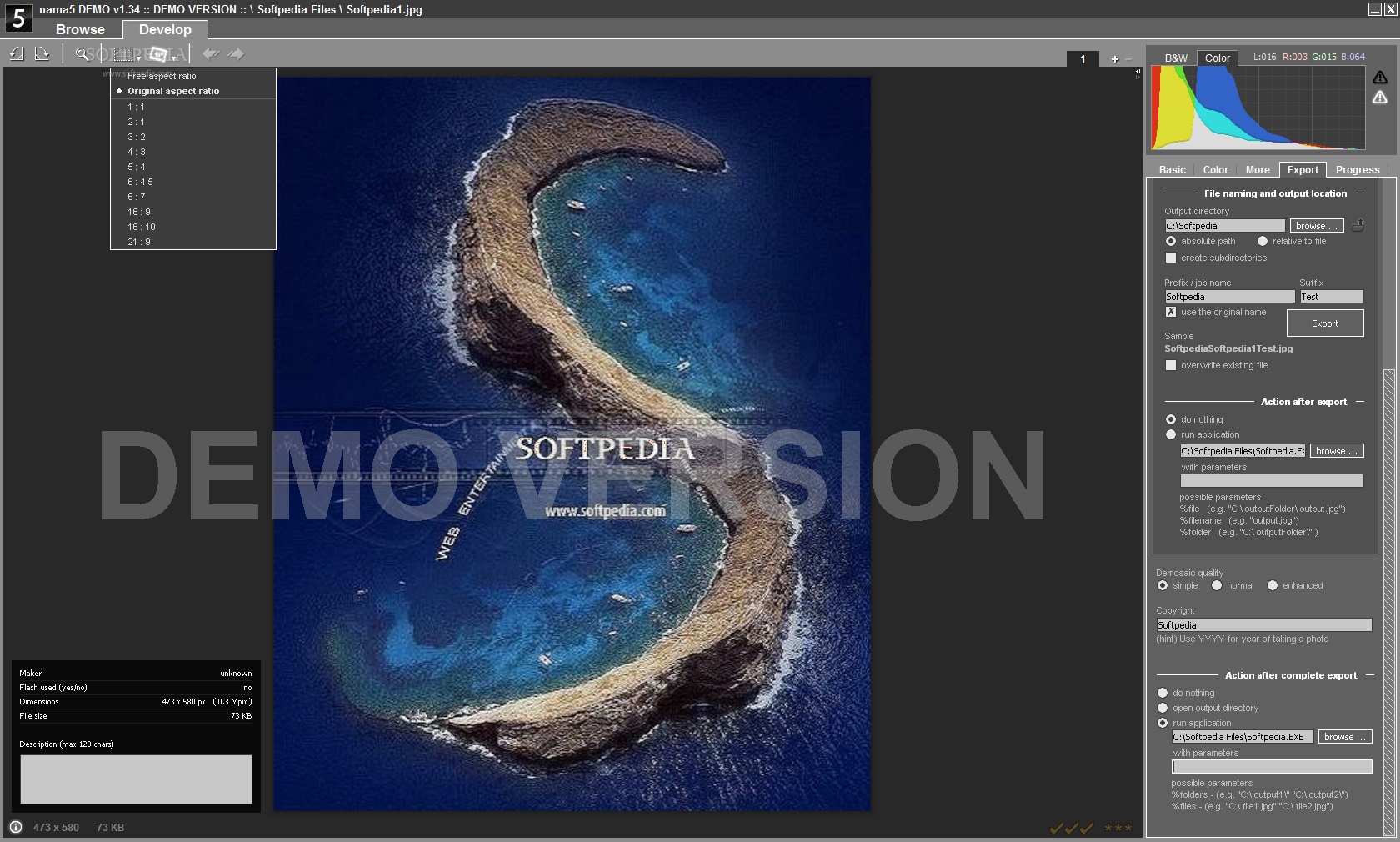Open the Export settings tab
The width and height of the screenshot is (1400, 842).
(x=1302, y=169)
